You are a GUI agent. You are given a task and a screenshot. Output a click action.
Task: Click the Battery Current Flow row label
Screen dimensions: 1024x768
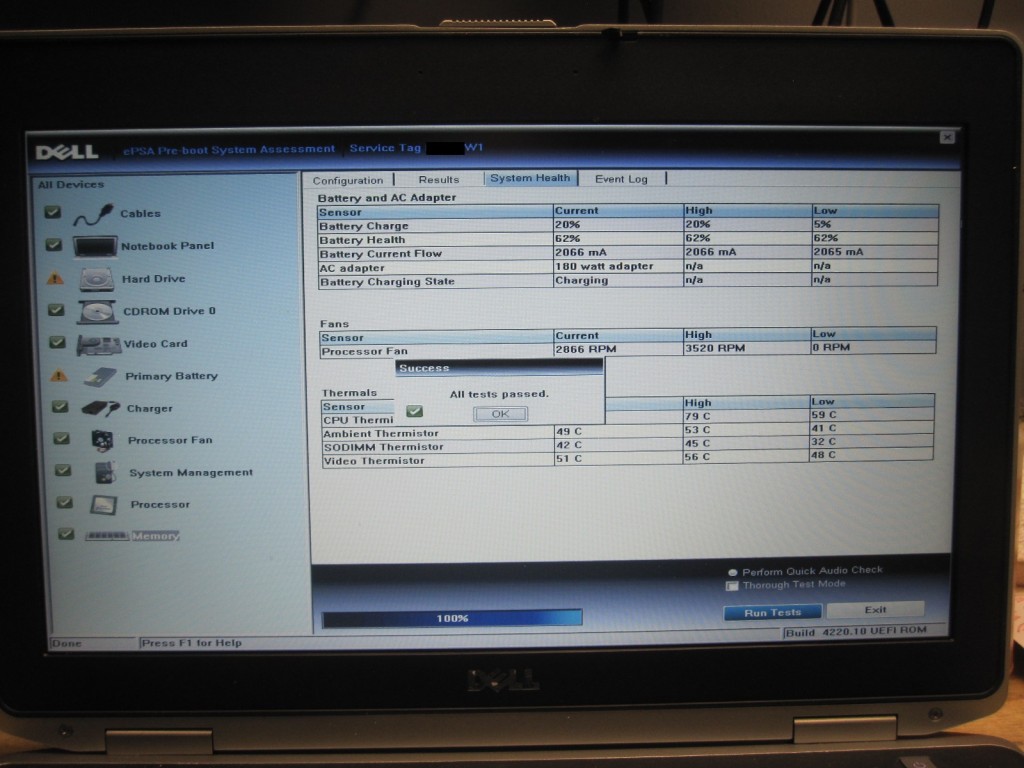(x=381, y=254)
